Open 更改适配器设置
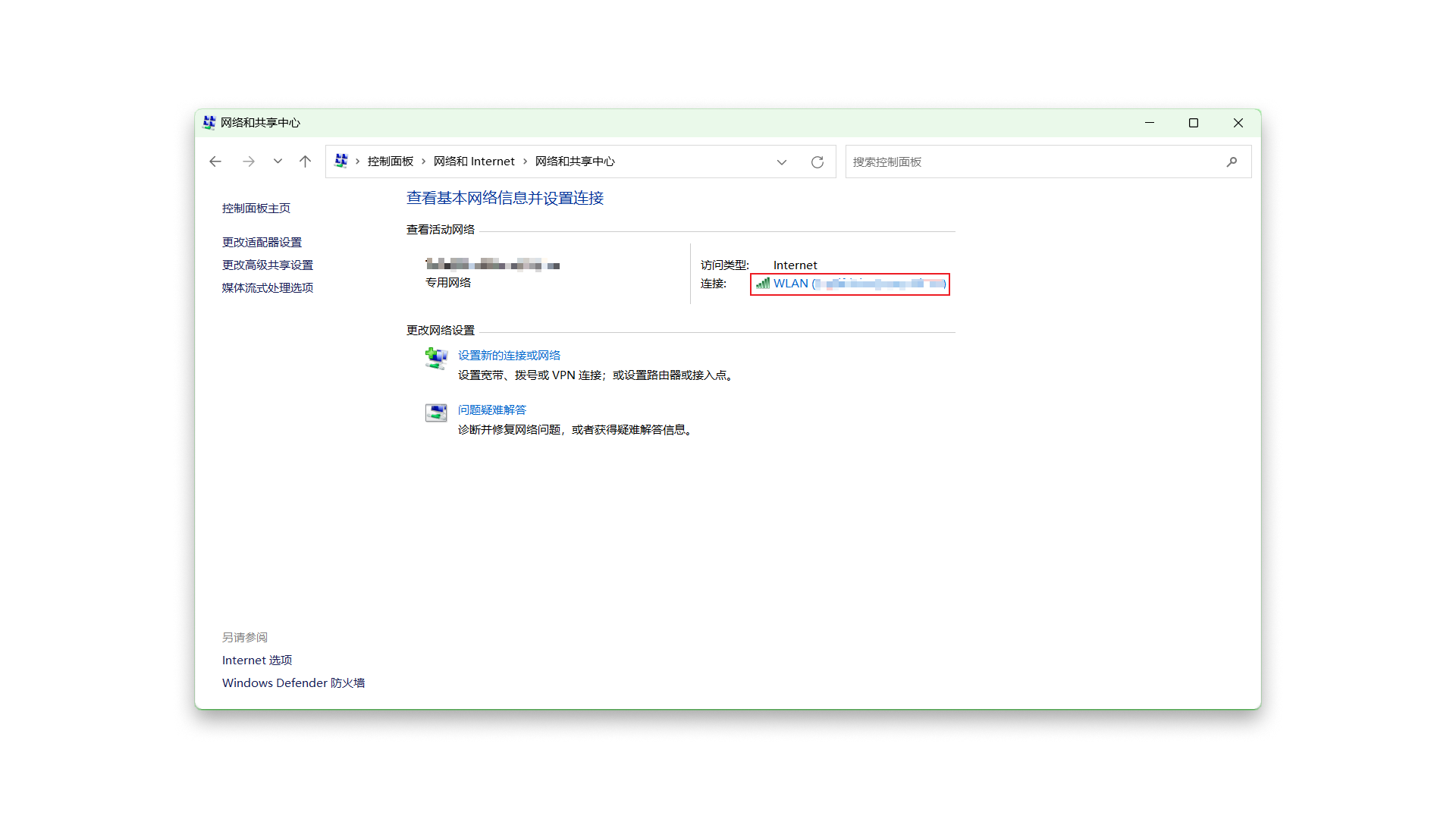 click(262, 243)
